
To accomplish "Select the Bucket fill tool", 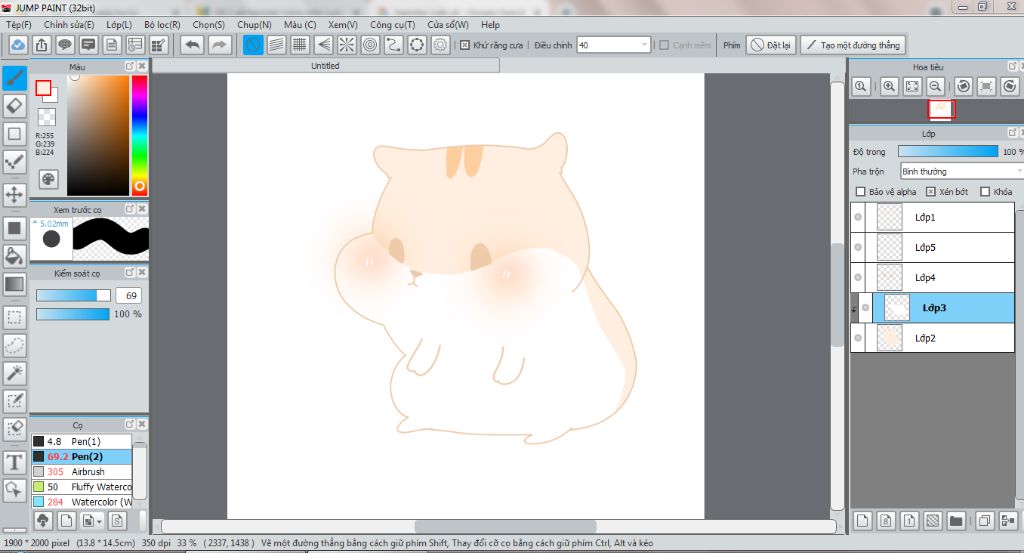I will pyautogui.click(x=14, y=255).
